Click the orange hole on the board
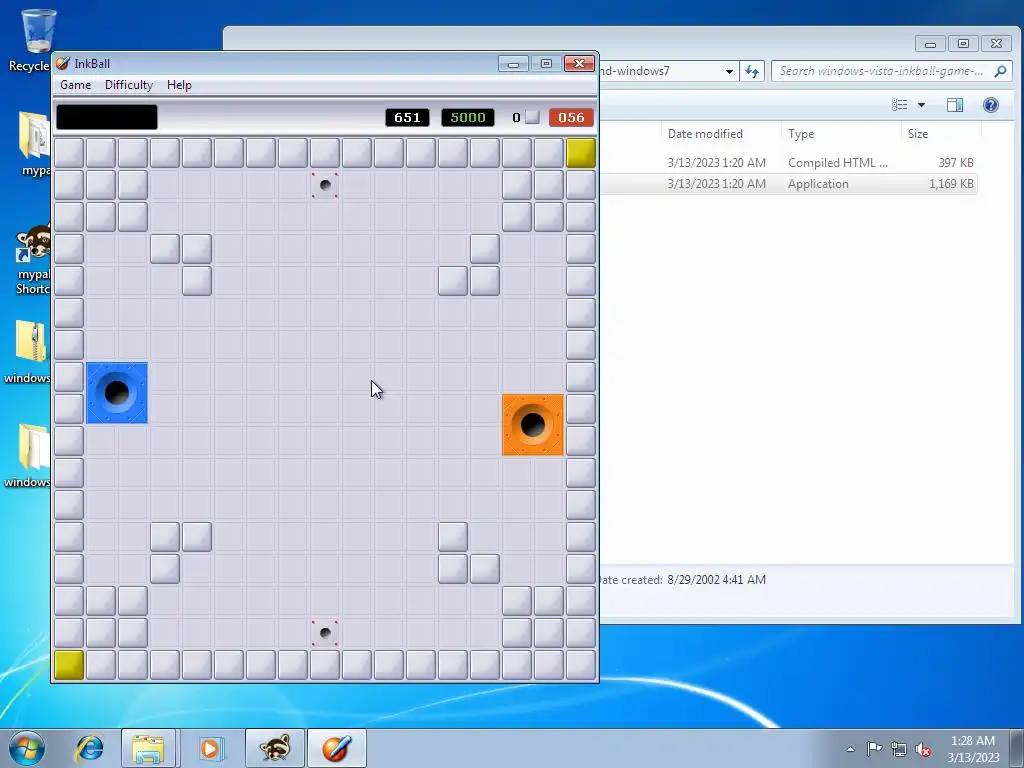Image resolution: width=1024 pixels, height=768 pixels. point(532,424)
